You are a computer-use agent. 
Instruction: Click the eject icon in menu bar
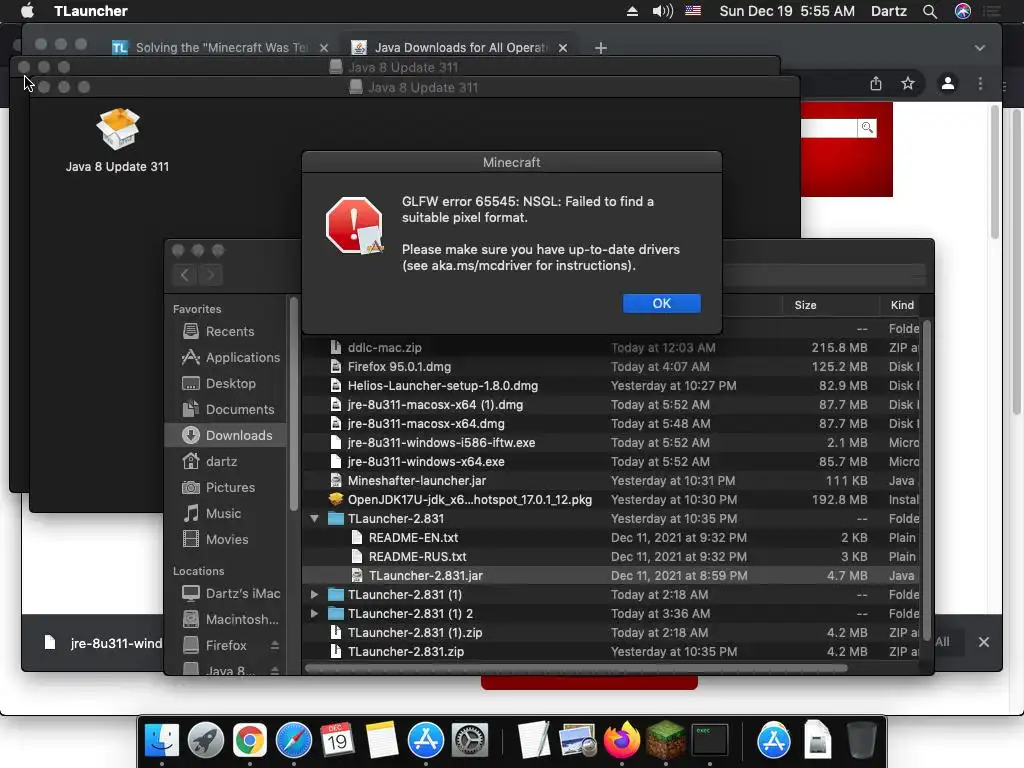click(x=632, y=11)
